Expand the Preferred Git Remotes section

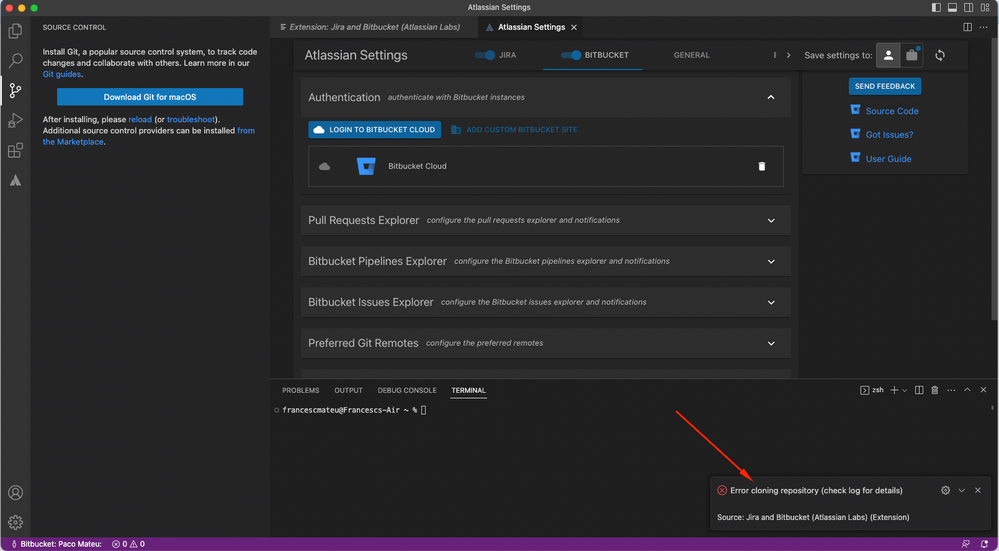pyautogui.click(x=771, y=343)
